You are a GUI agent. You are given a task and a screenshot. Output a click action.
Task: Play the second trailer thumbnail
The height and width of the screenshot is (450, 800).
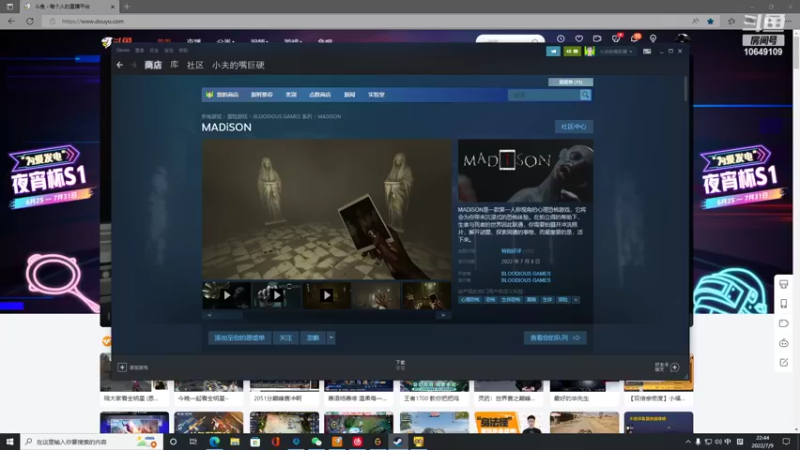(277, 295)
